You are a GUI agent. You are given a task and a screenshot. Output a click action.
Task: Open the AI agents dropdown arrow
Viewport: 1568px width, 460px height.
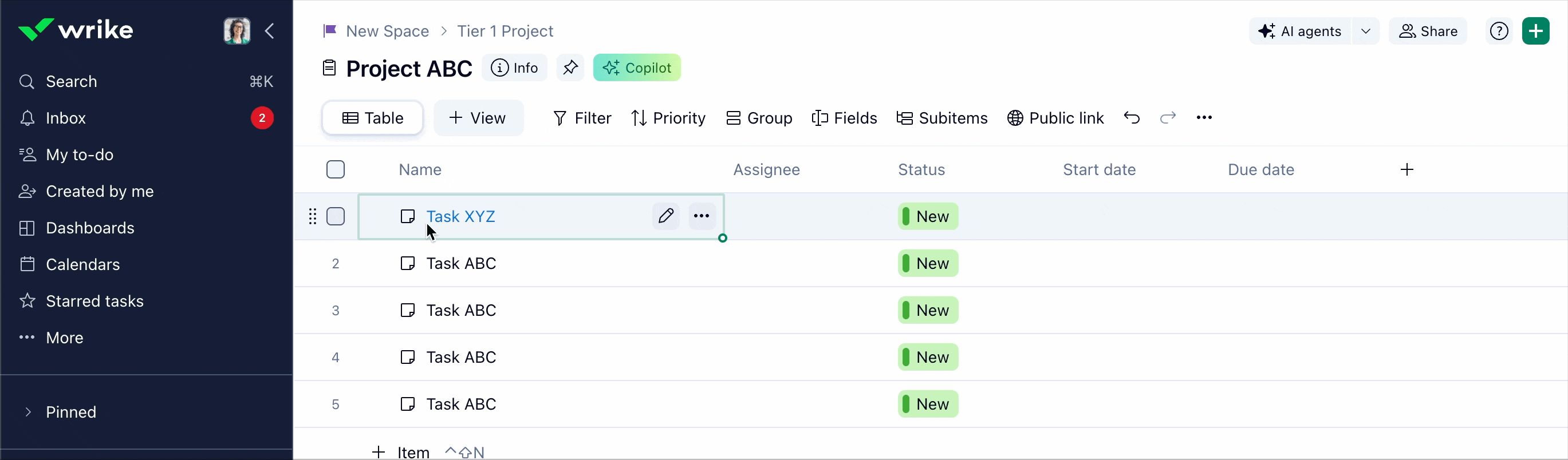click(1366, 31)
